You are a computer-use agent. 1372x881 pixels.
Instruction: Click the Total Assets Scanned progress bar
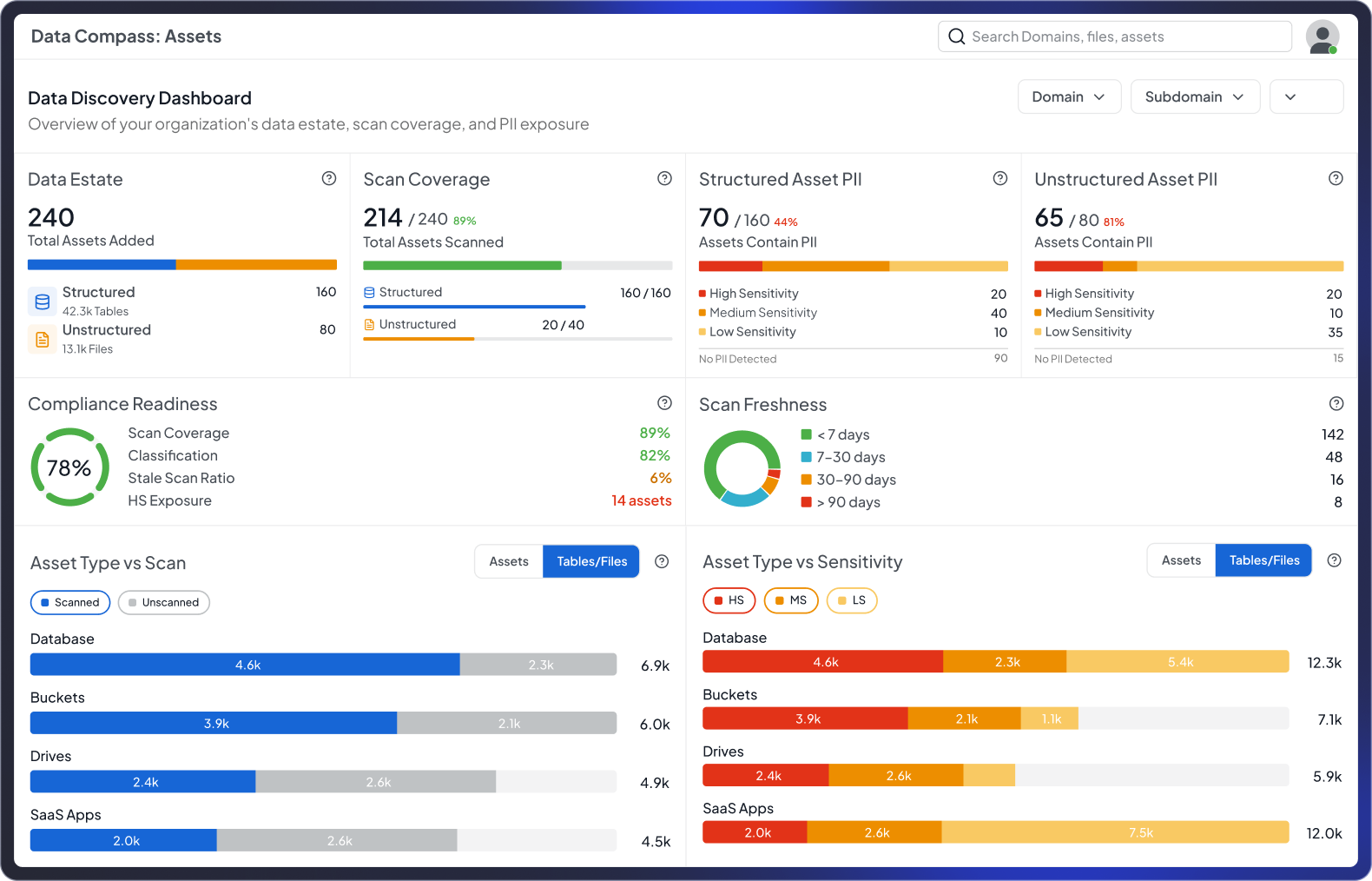518,265
